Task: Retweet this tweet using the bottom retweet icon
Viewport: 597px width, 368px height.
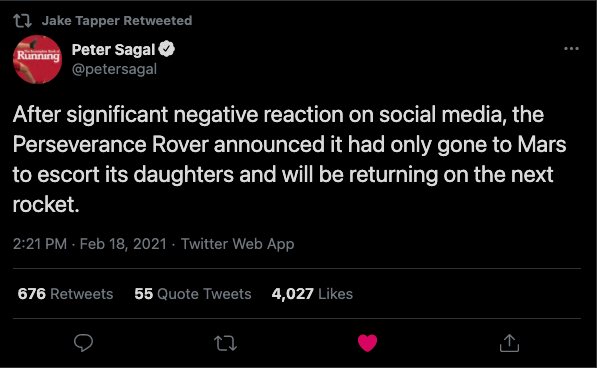Action: click(225, 343)
